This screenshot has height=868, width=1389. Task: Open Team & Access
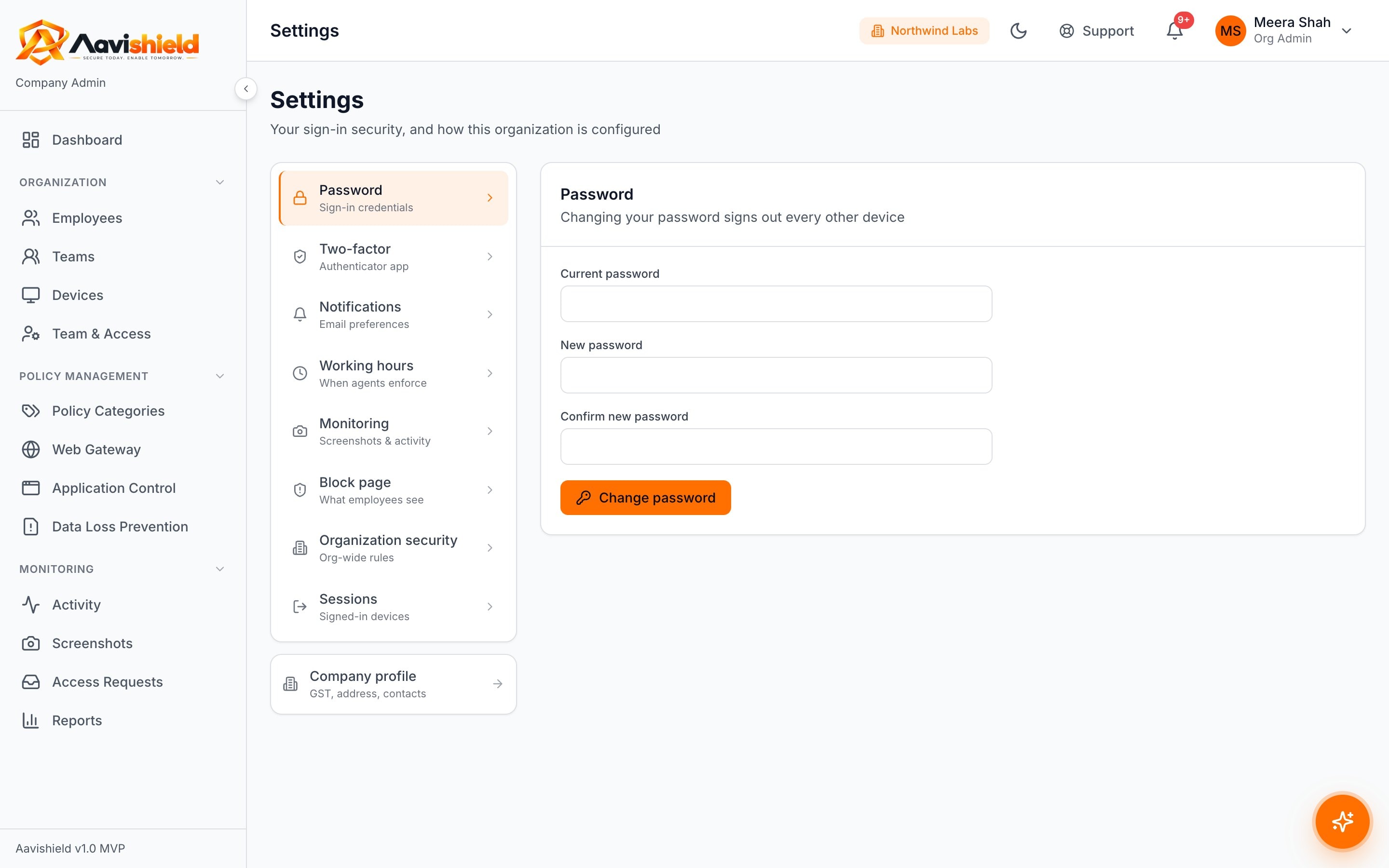point(123,334)
